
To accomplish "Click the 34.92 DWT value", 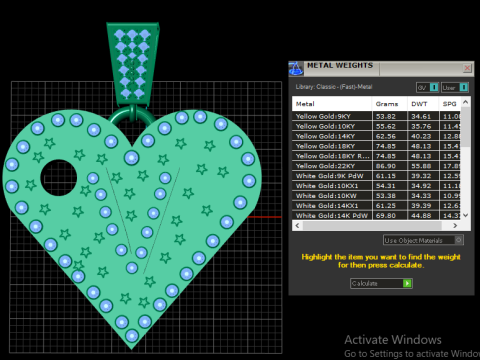I will (421, 186).
